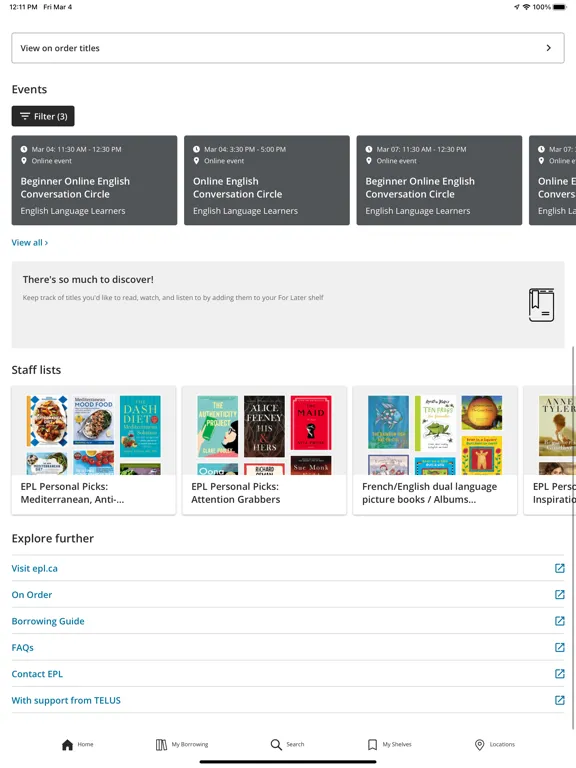
Task: Open the Borrowing Guide link
Action: click(48, 621)
